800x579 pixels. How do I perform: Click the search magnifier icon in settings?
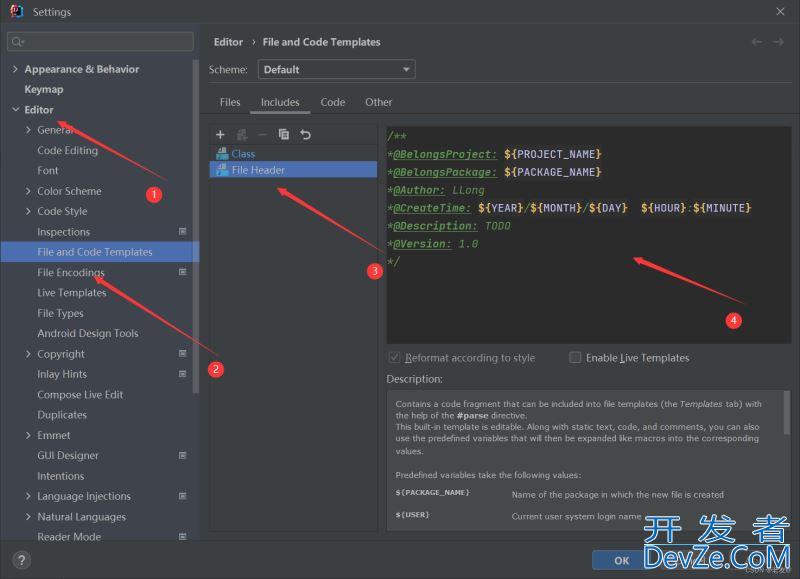pyautogui.click(x=17, y=41)
